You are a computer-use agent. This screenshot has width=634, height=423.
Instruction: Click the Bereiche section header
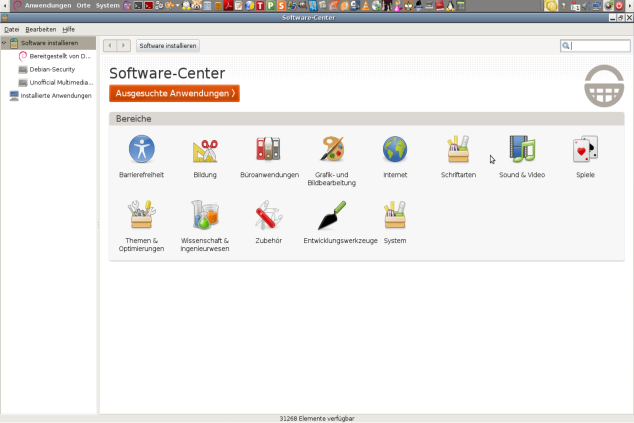(x=366, y=119)
